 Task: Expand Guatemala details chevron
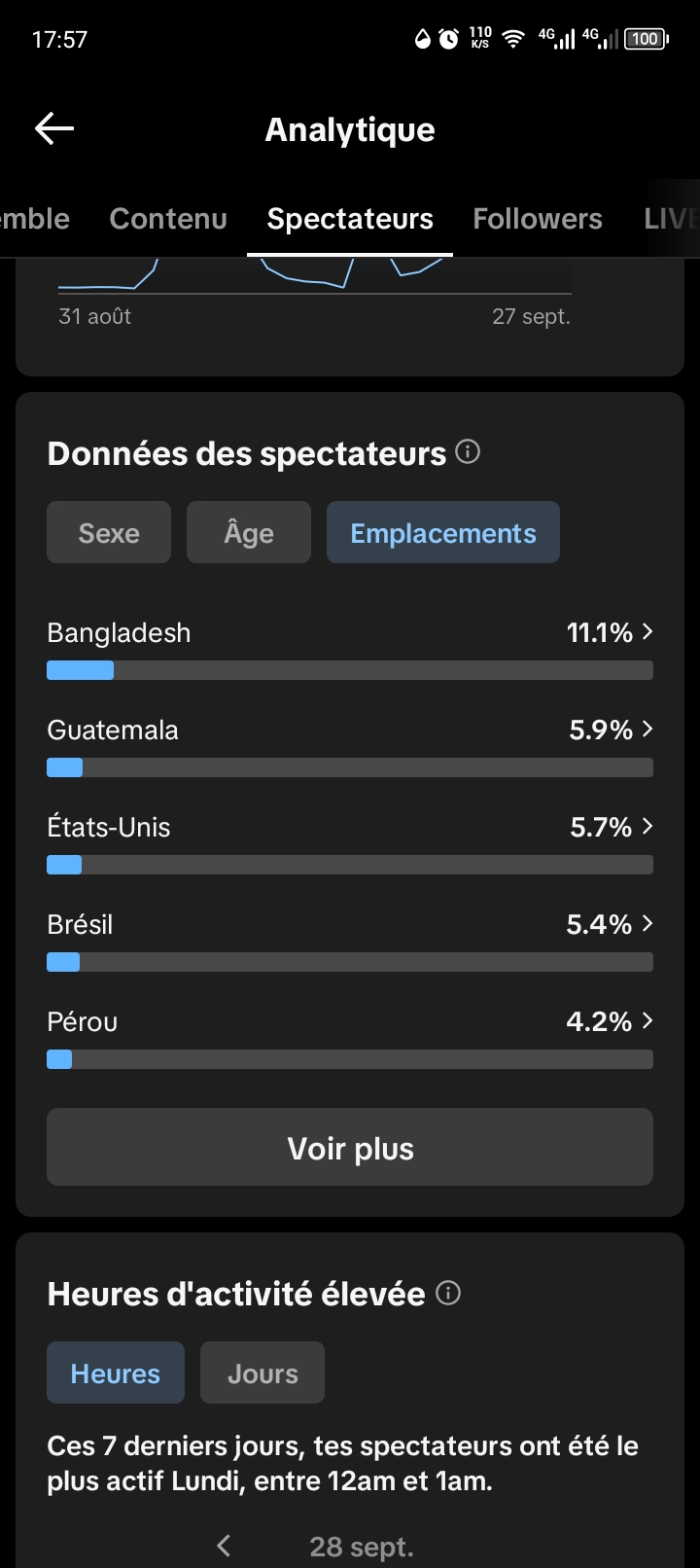(x=647, y=730)
